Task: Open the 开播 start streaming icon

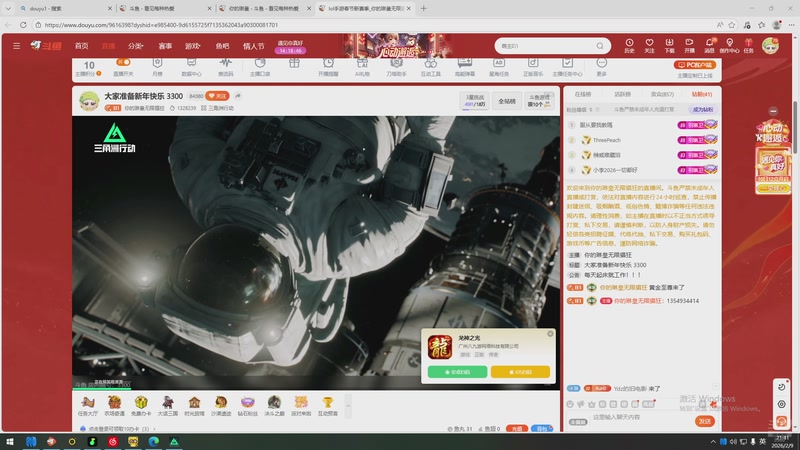Action: (x=689, y=45)
